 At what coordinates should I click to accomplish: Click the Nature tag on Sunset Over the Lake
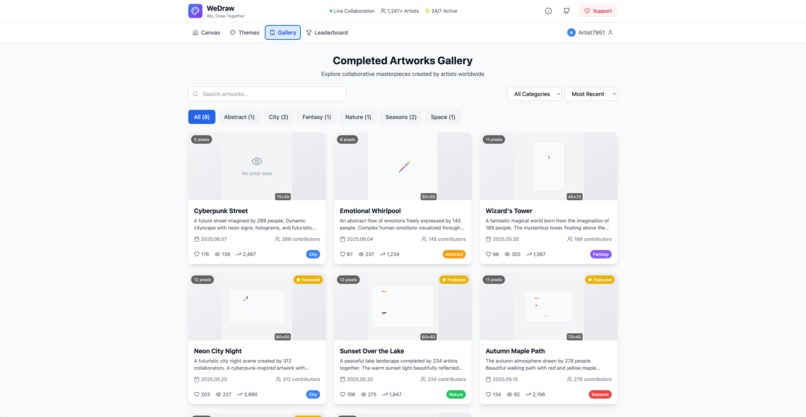(456, 394)
